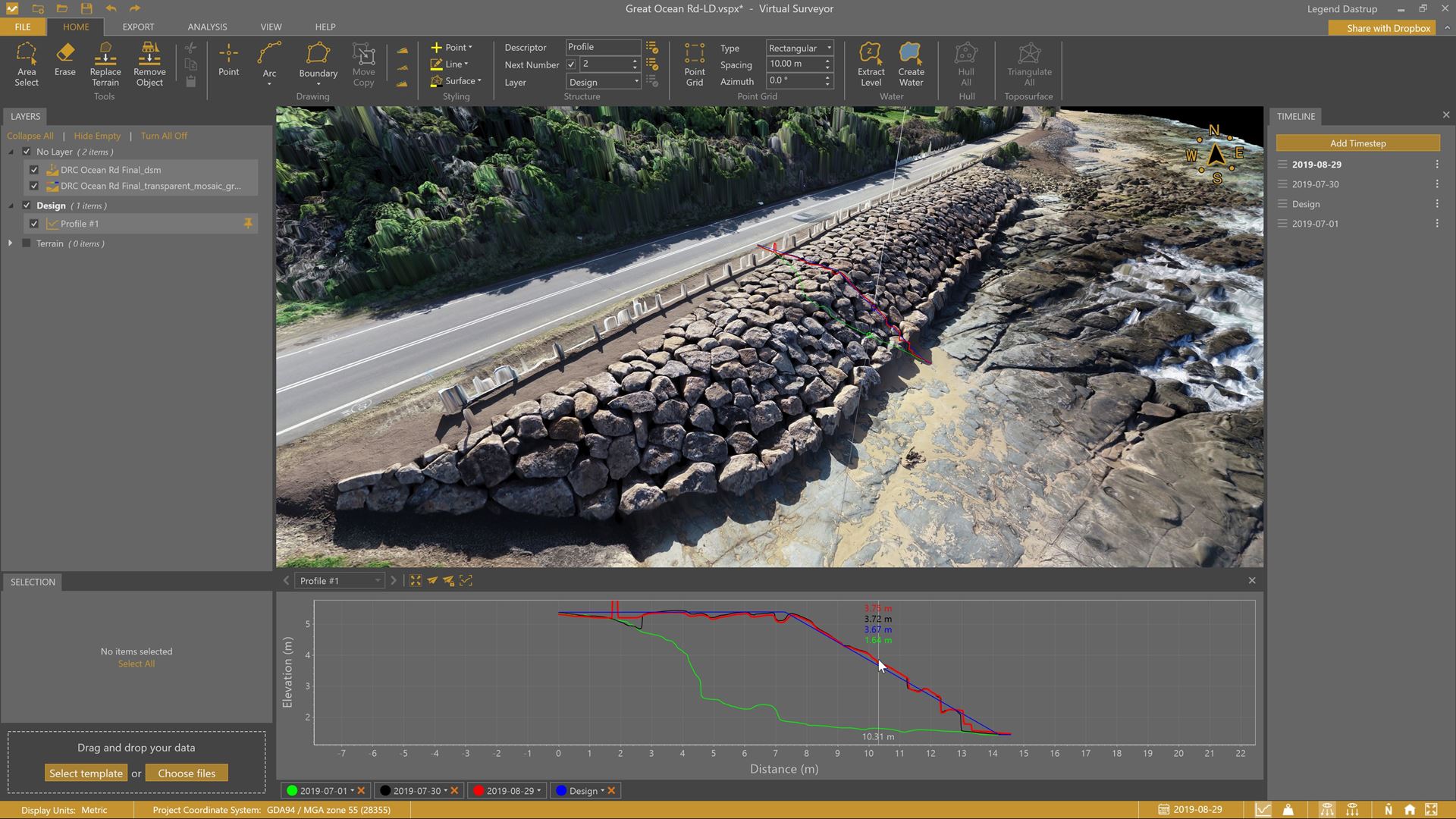This screenshot has height=819, width=1456.
Task: Enable the Terrain layer checkbox
Action: click(27, 243)
